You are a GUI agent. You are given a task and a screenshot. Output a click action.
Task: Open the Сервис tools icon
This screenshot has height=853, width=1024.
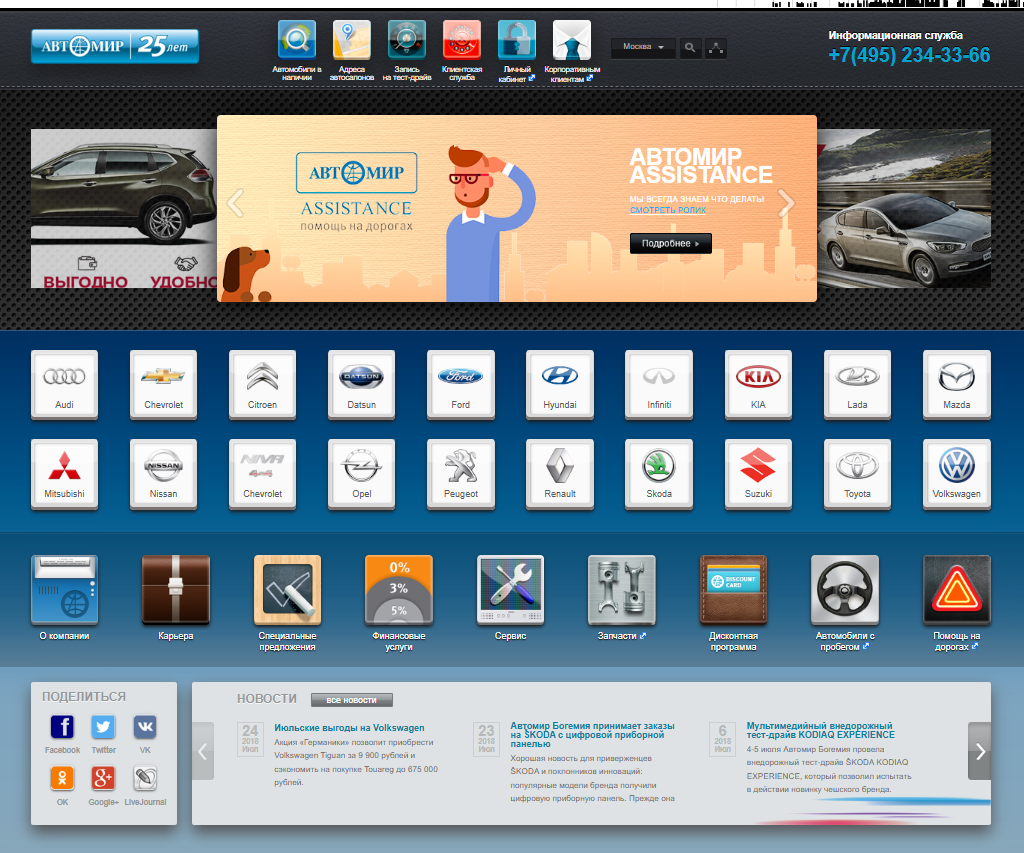(x=510, y=589)
